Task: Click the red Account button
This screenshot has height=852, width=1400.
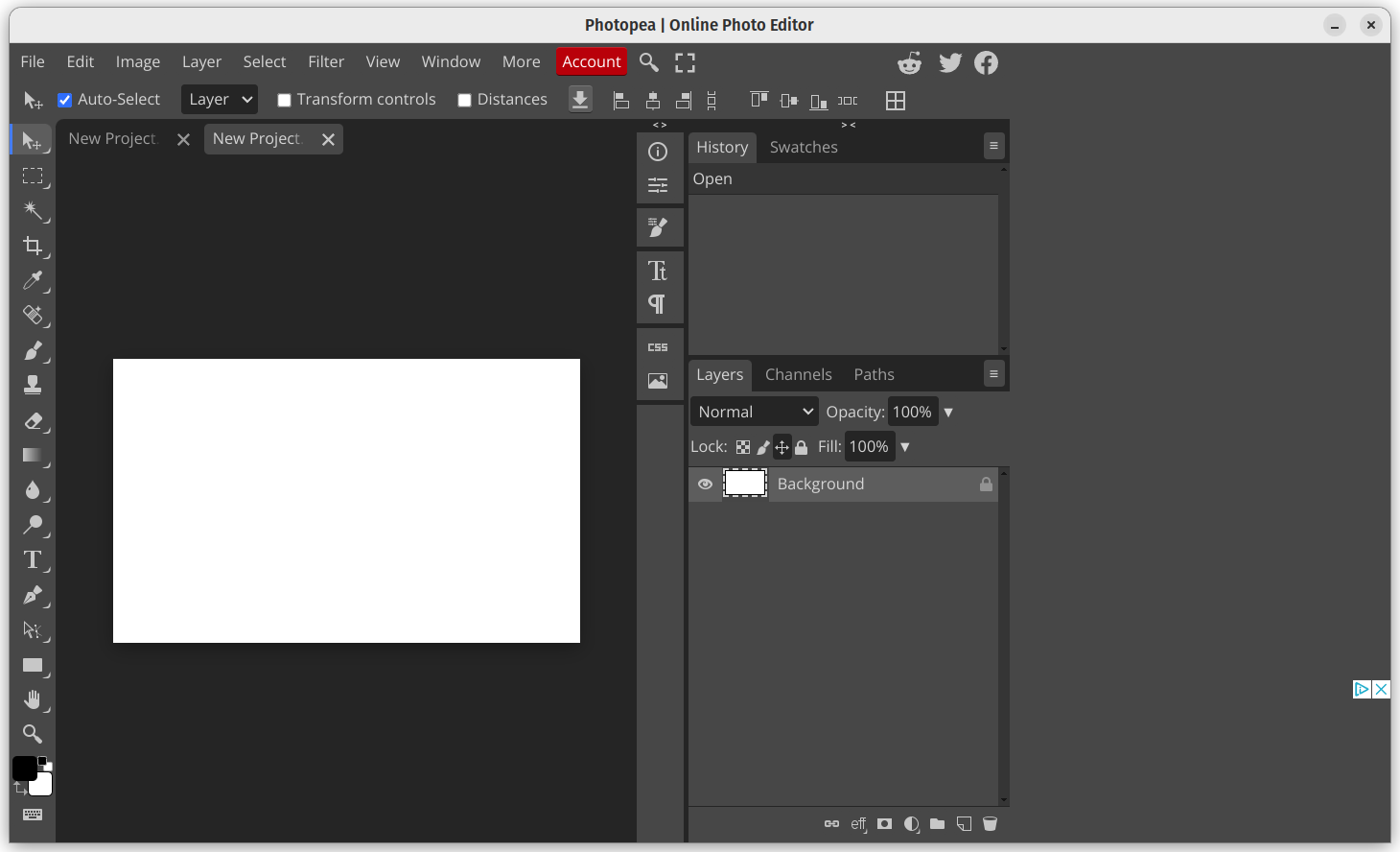Action: (592, 61)
